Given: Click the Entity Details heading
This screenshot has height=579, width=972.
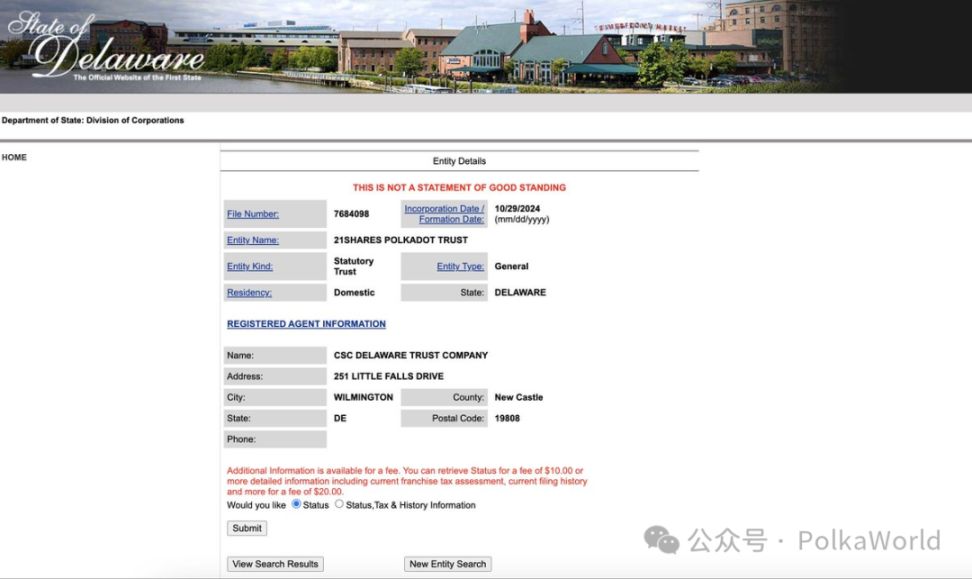Looking at the screenshot, I should tap(459, 161).
